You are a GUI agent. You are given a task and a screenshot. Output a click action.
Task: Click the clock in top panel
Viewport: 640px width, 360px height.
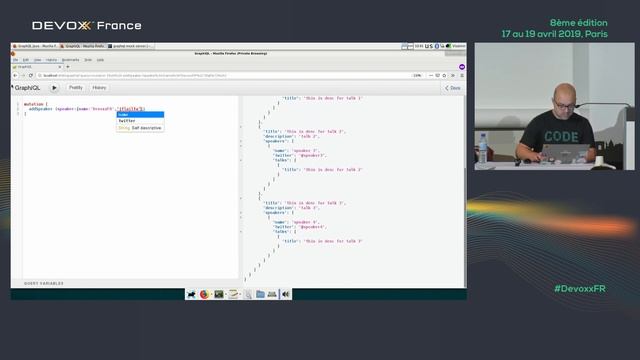click(x=419, y=46)
